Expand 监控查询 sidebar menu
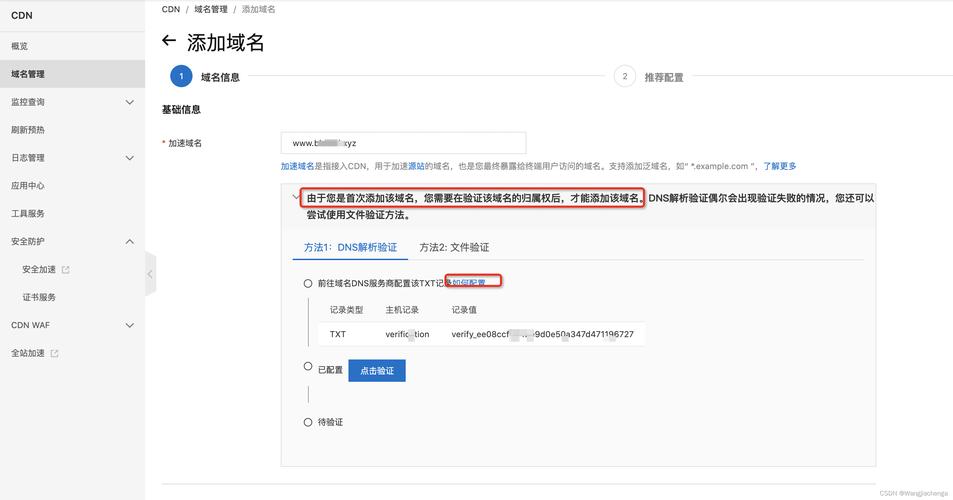 pos(129,102)
